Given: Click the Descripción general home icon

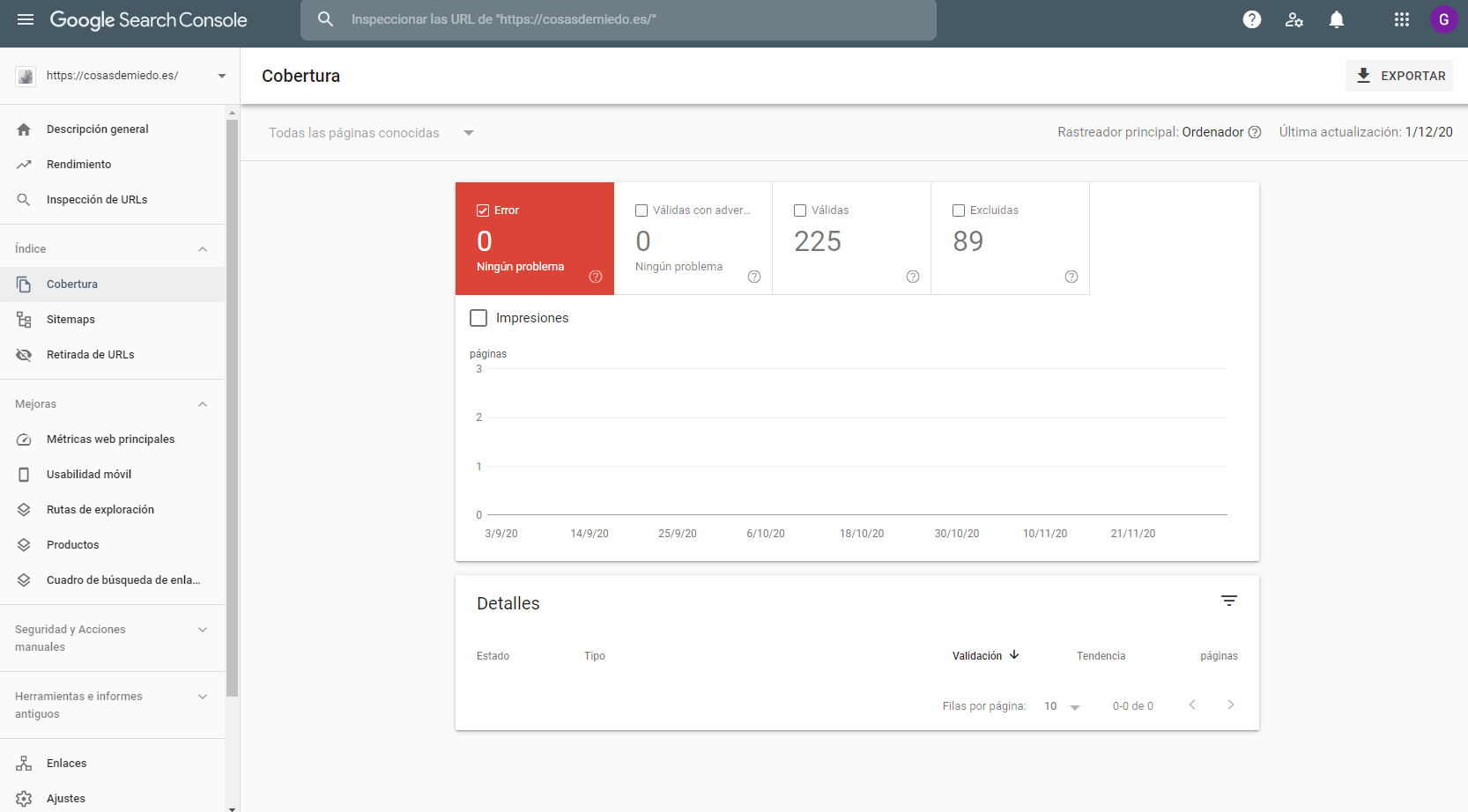Looking at the screenshot, I should pyautogui.click(x=24, y=129).
